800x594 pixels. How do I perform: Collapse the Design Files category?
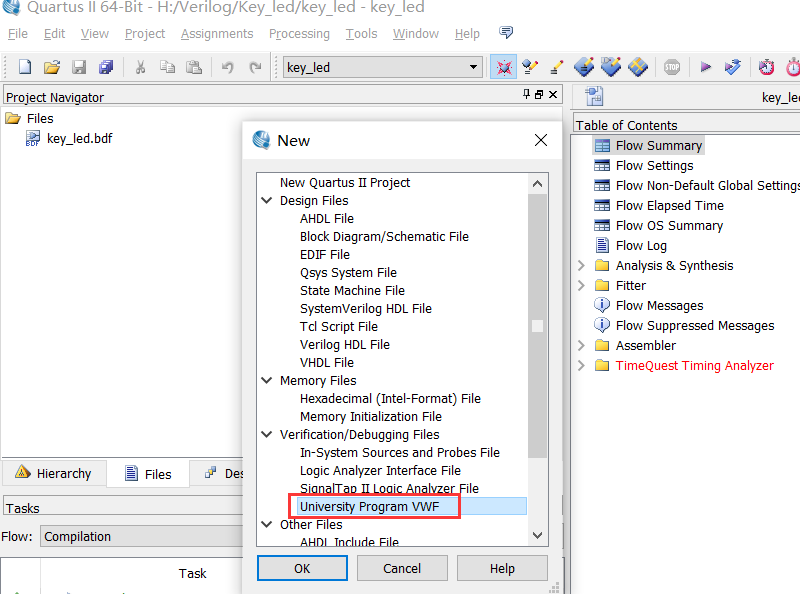tap(266, 201)
